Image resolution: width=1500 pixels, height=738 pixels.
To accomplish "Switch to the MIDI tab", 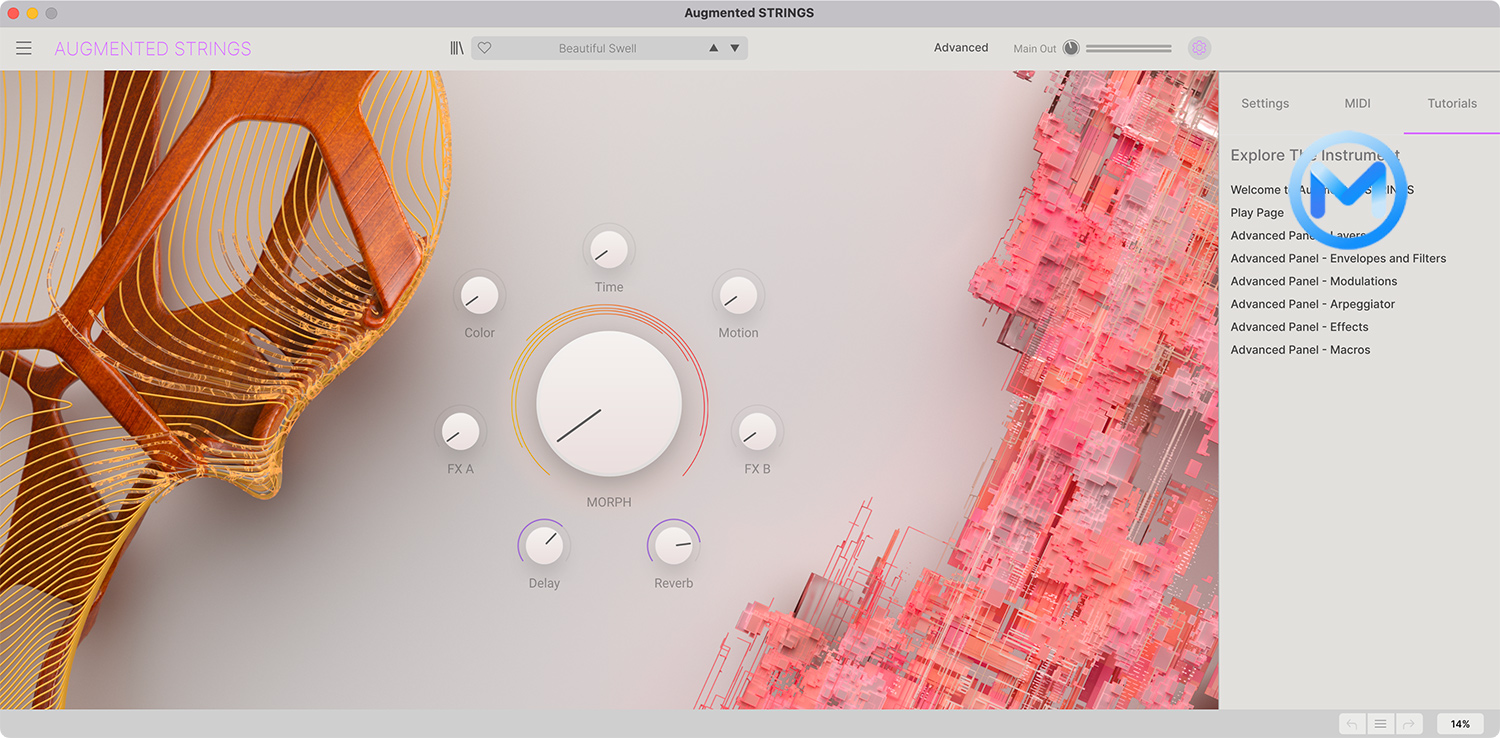I will click(x=1357, y=103).
